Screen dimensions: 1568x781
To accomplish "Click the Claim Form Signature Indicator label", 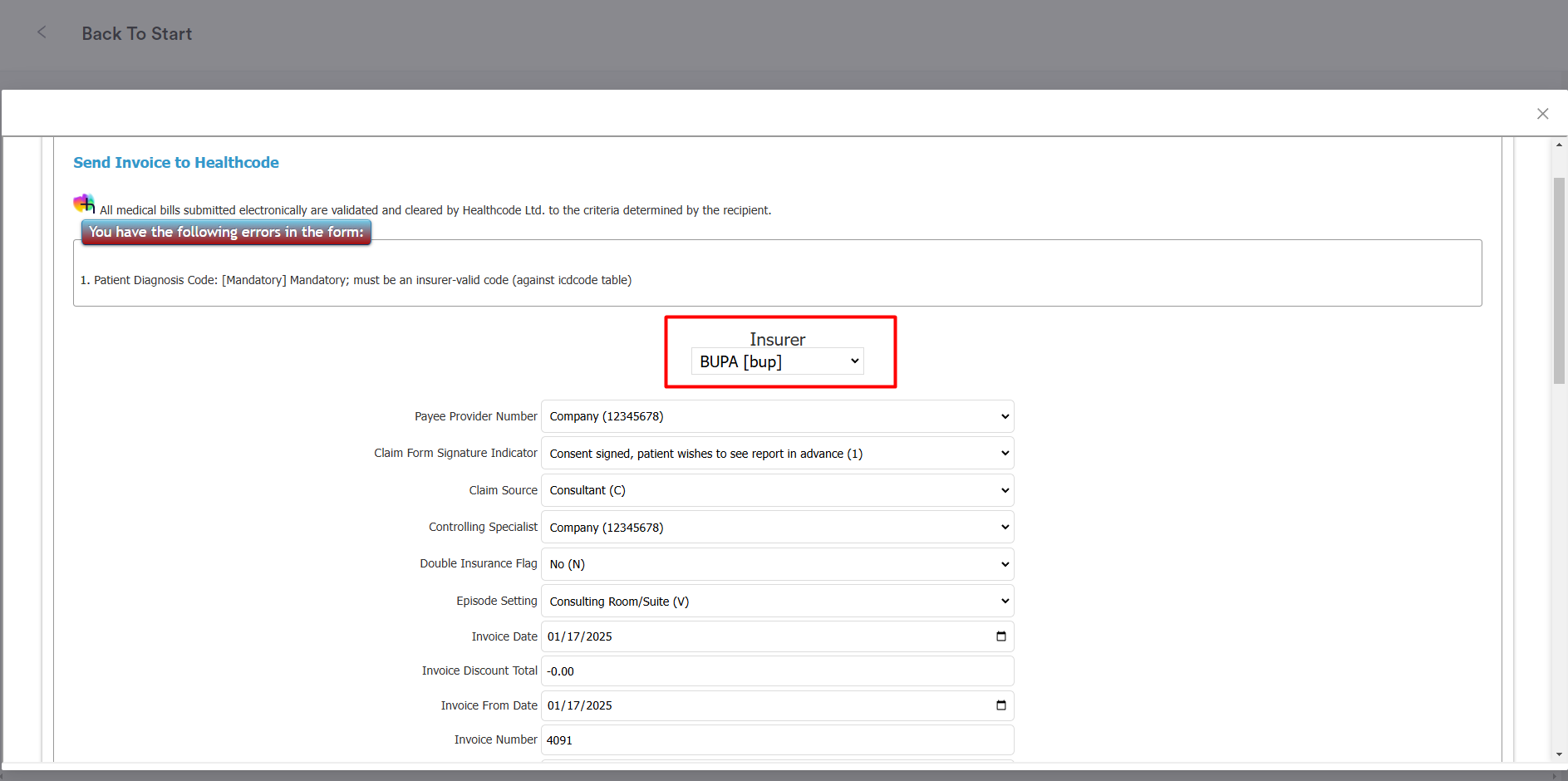I will pyautogui.click(x=455, y=453).
